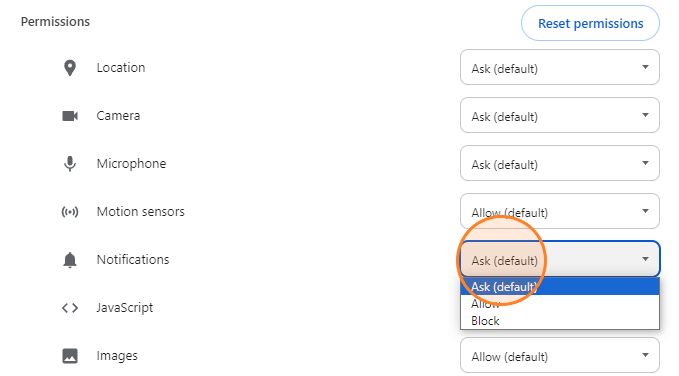
Task: Click the Permissions section heading
Action: tap(55, 22)
